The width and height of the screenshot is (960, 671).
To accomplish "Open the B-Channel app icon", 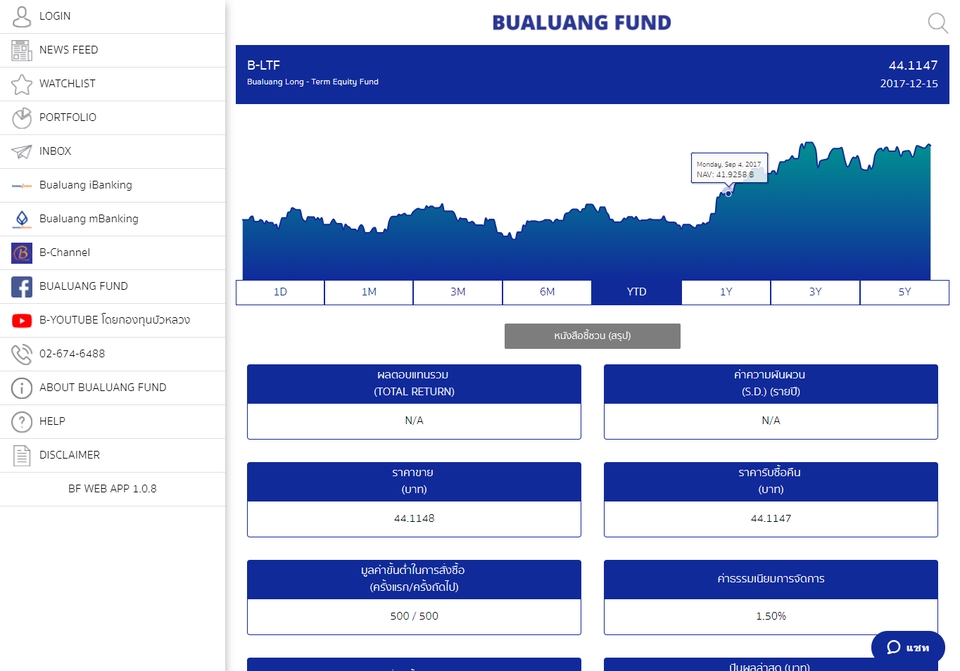I will [21, 253].
